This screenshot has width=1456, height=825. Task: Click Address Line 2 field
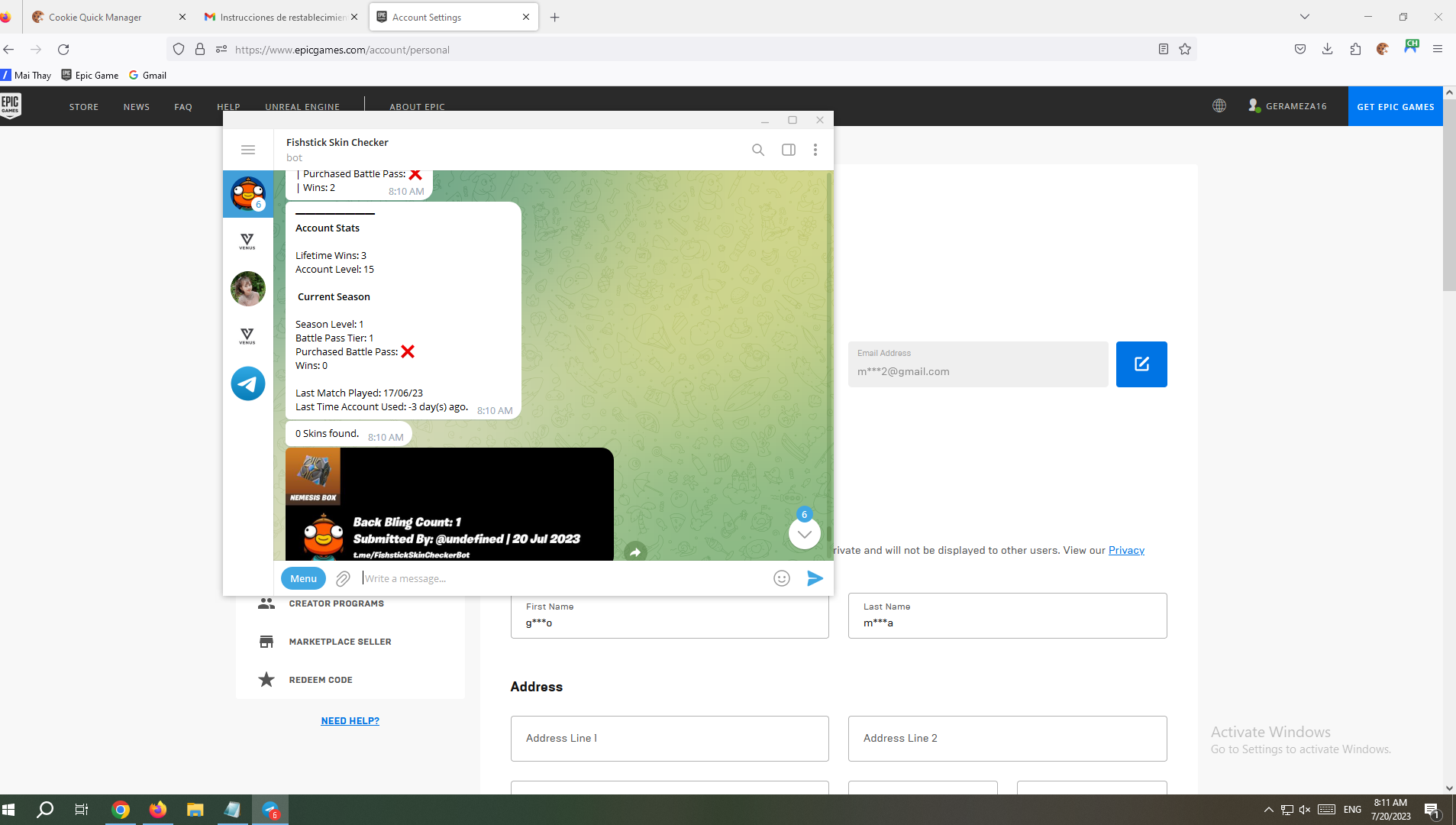[x=1007, y=739]
